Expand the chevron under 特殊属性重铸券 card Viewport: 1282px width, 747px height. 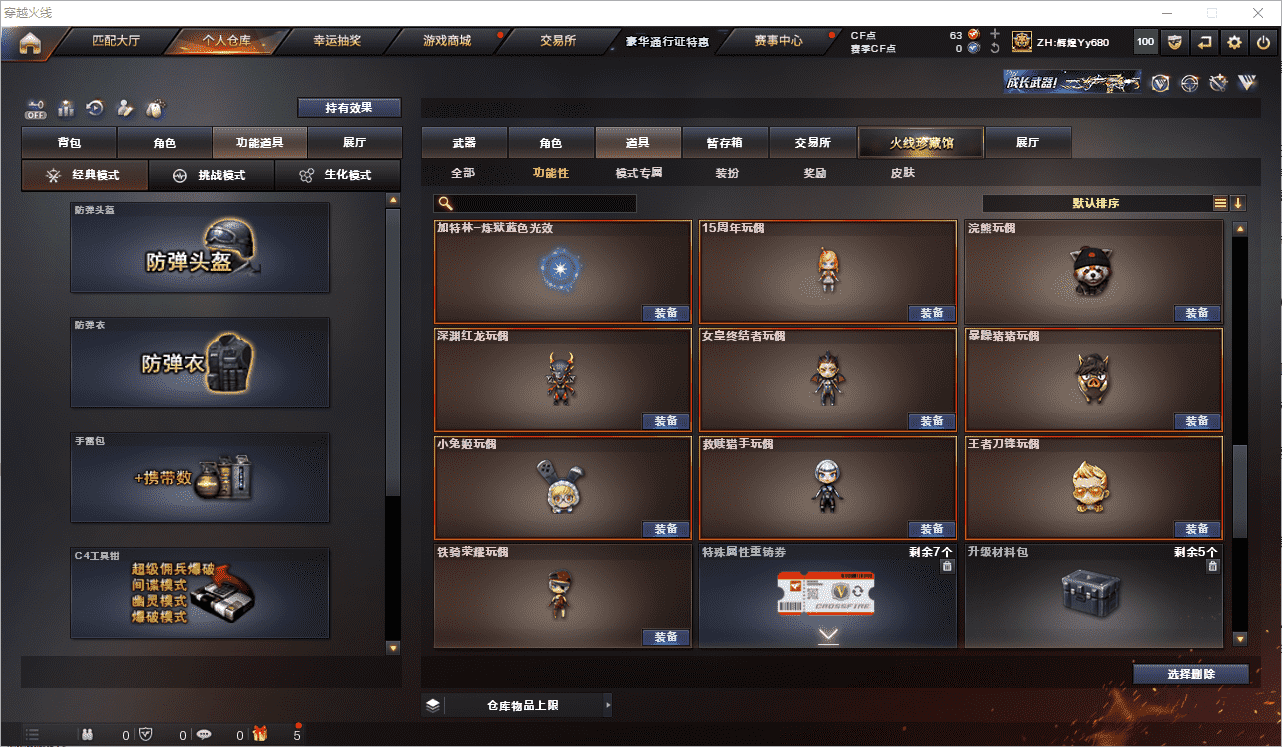pyautogui.click(x=827, y=635)
